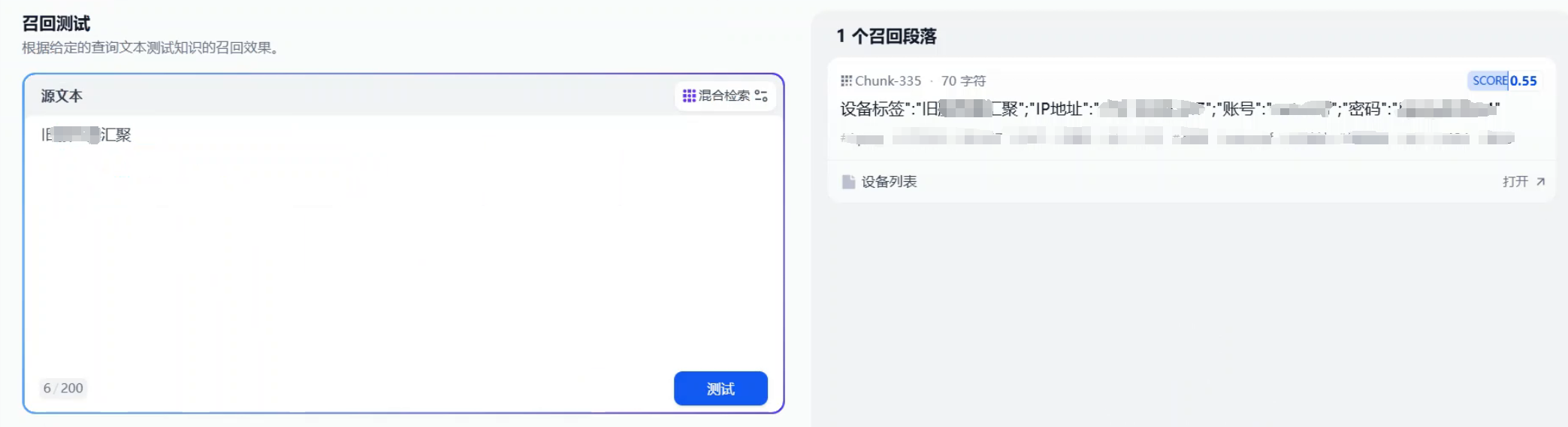Click the 6 / 200 character counter
The image size is (1568, 427).
(x=63, y=388)
